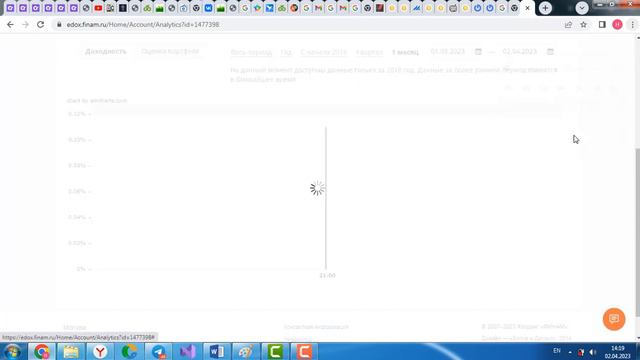Open the end date calendar picker

click(550, 52)
